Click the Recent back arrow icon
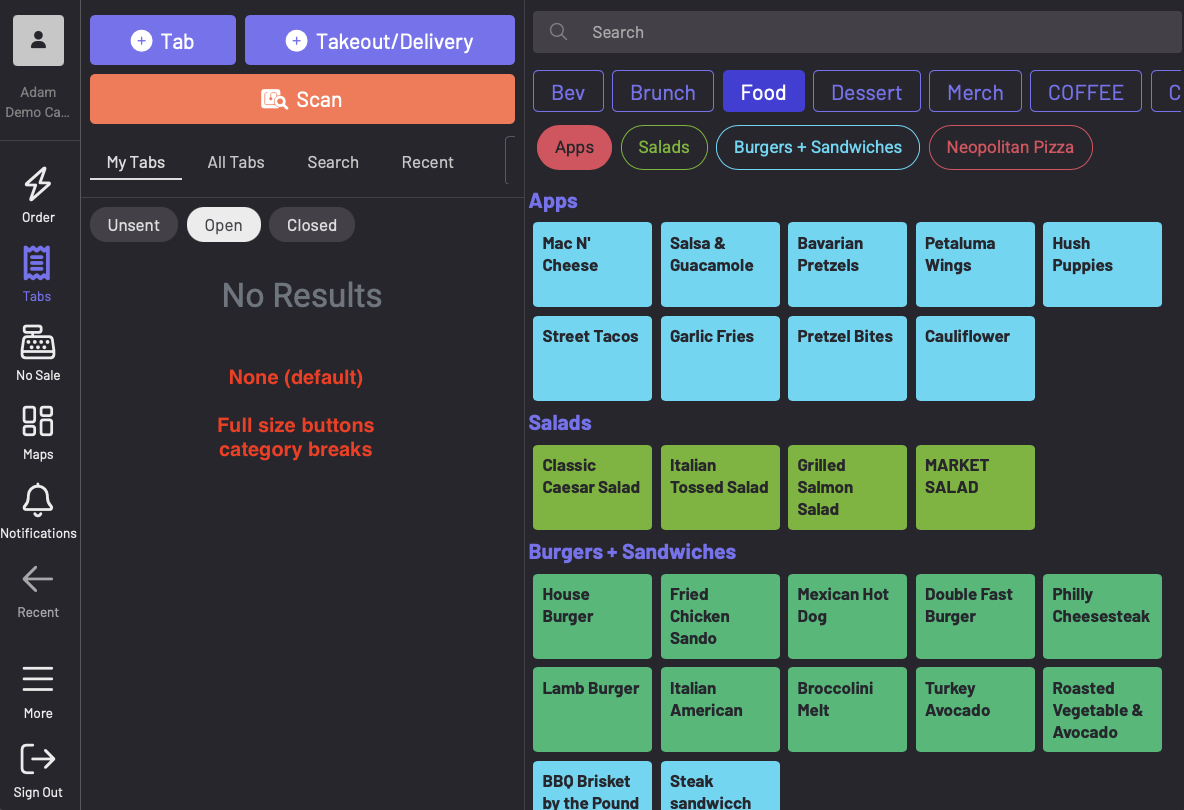 pyautogui.click(x=38, y=579)
